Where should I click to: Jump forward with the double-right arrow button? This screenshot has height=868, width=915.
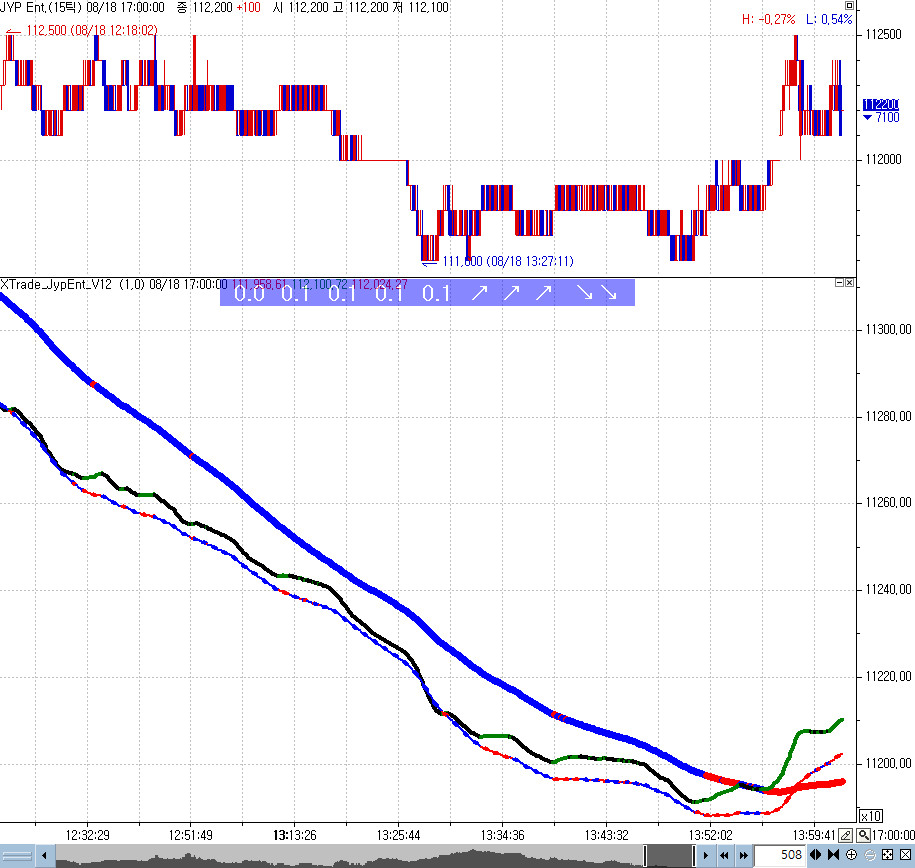[743, 855]
